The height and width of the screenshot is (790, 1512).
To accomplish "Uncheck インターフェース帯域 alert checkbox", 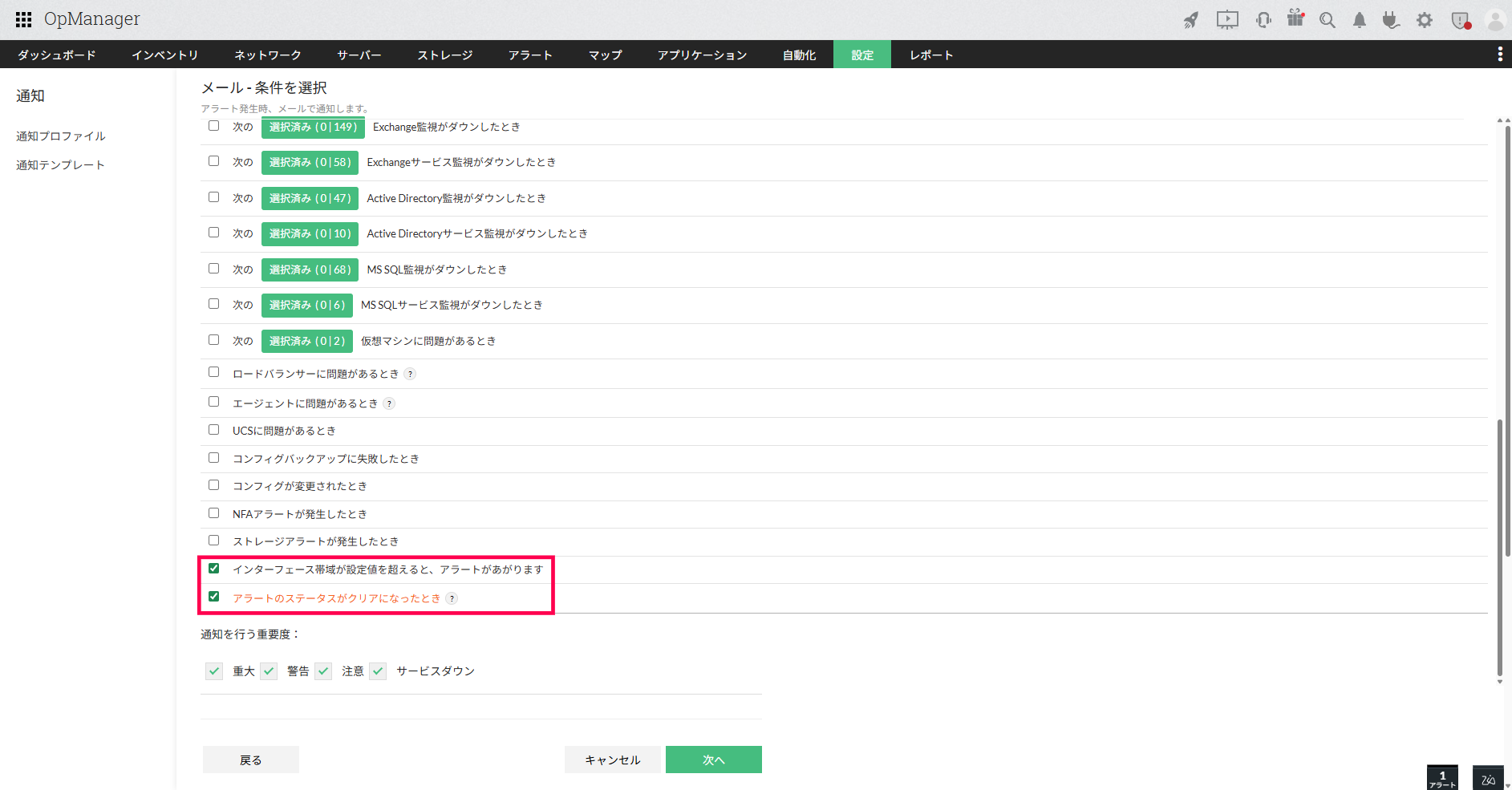I will (213, 569).
